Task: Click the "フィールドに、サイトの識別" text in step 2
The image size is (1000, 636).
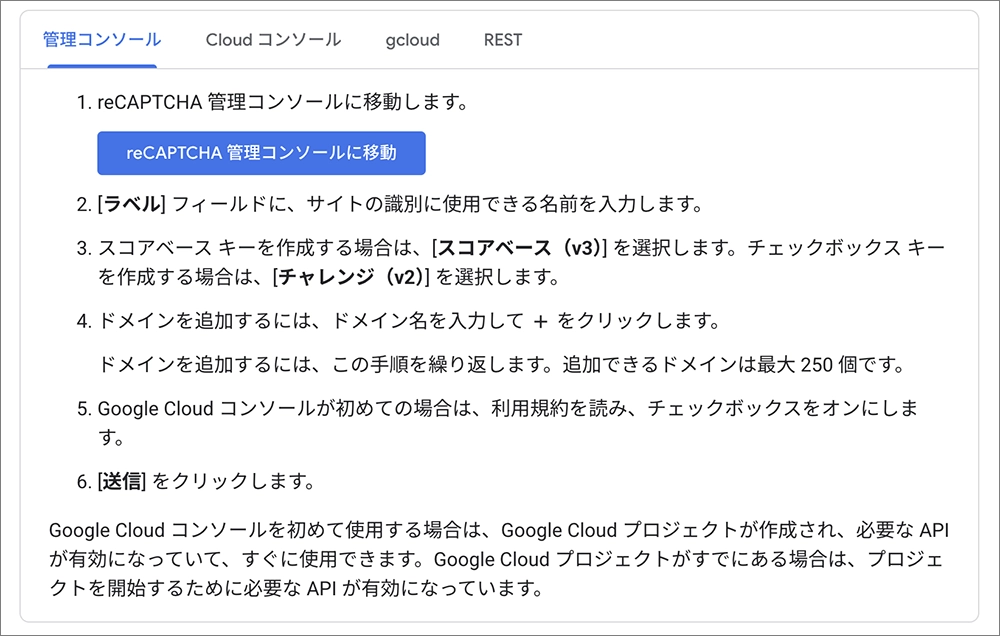Action: point(290,205)
